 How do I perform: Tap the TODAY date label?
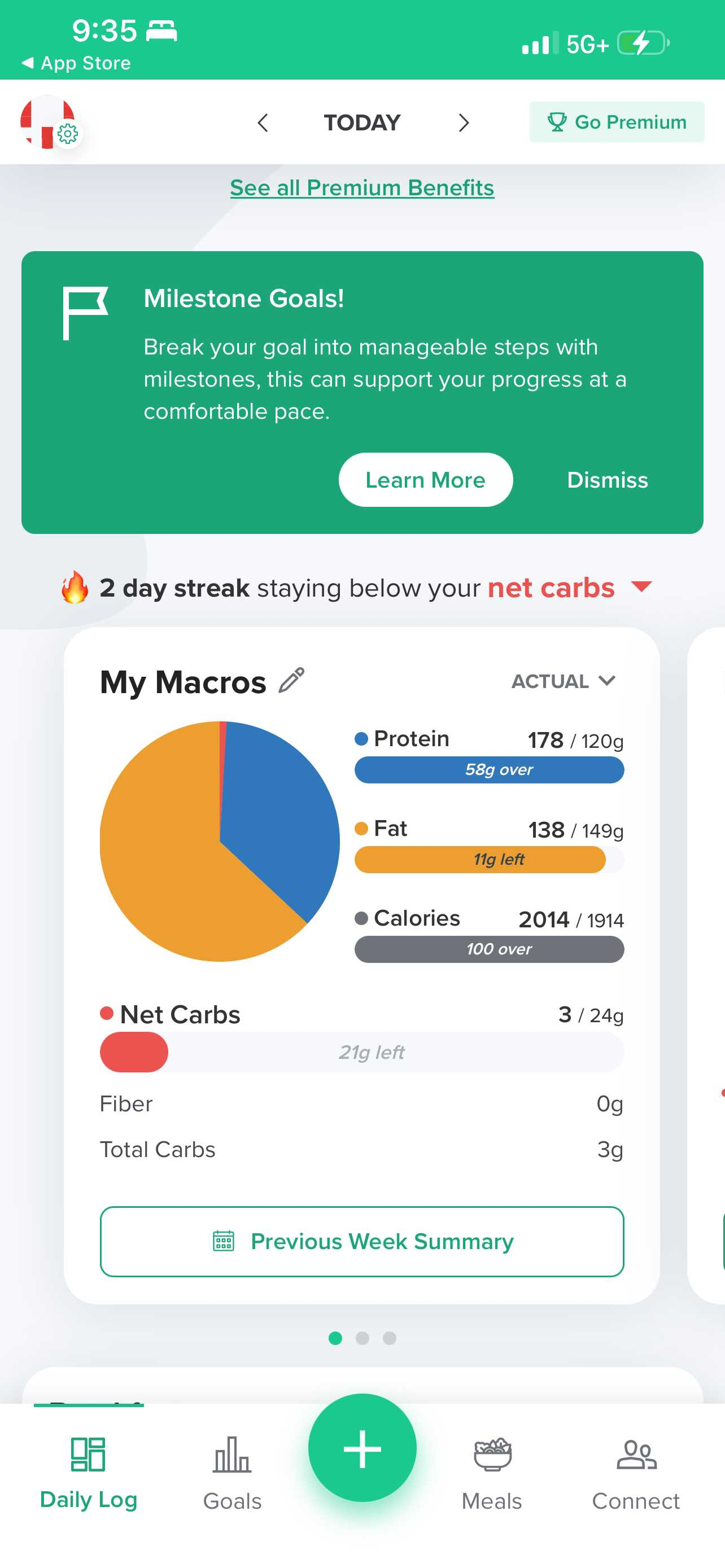point(362,122)
